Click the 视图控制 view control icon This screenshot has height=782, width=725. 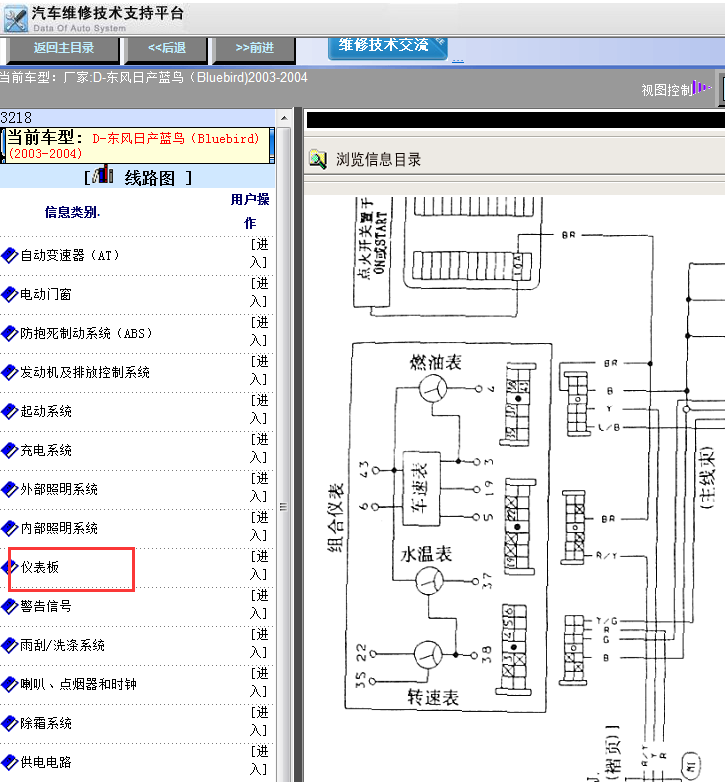pos(702,88)
